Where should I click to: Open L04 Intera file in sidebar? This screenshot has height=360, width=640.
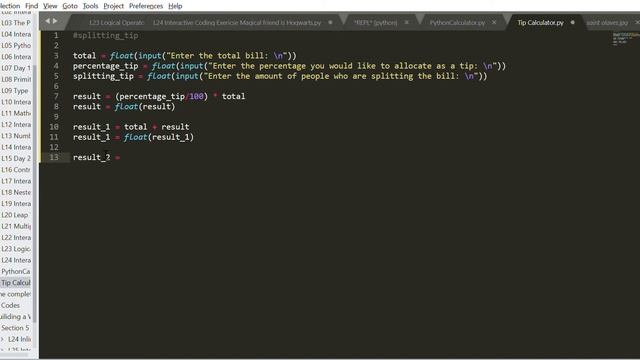pyautogui.click(x=16, y=34)
